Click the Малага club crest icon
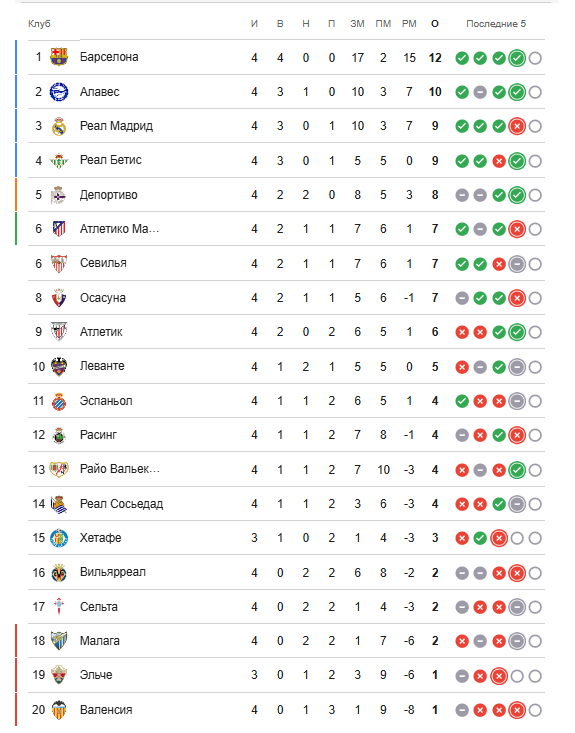Screen dimensions: 575x733 tap(59, 641)
